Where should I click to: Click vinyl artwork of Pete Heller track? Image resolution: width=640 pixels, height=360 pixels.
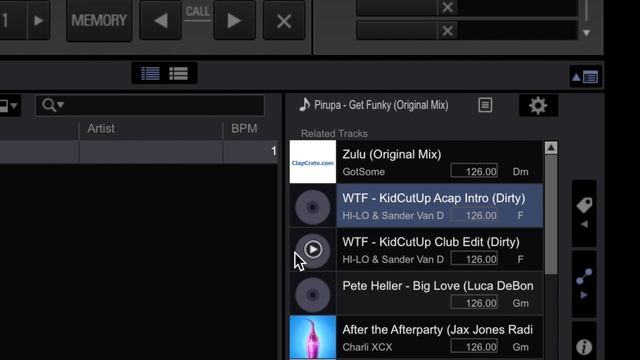pyautogui.click(x=313, y=295)
